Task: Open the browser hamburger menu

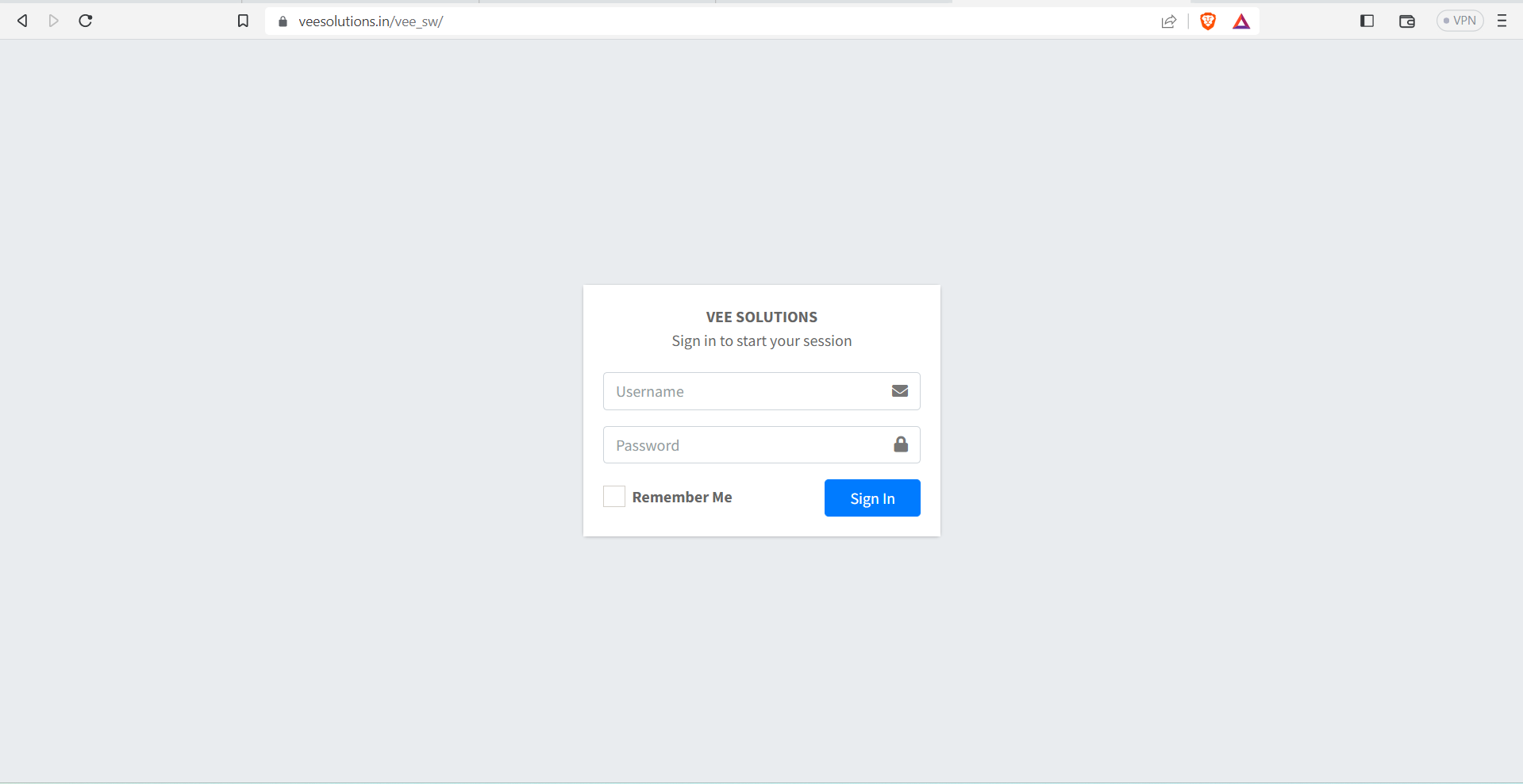Action: [1502, 21]
